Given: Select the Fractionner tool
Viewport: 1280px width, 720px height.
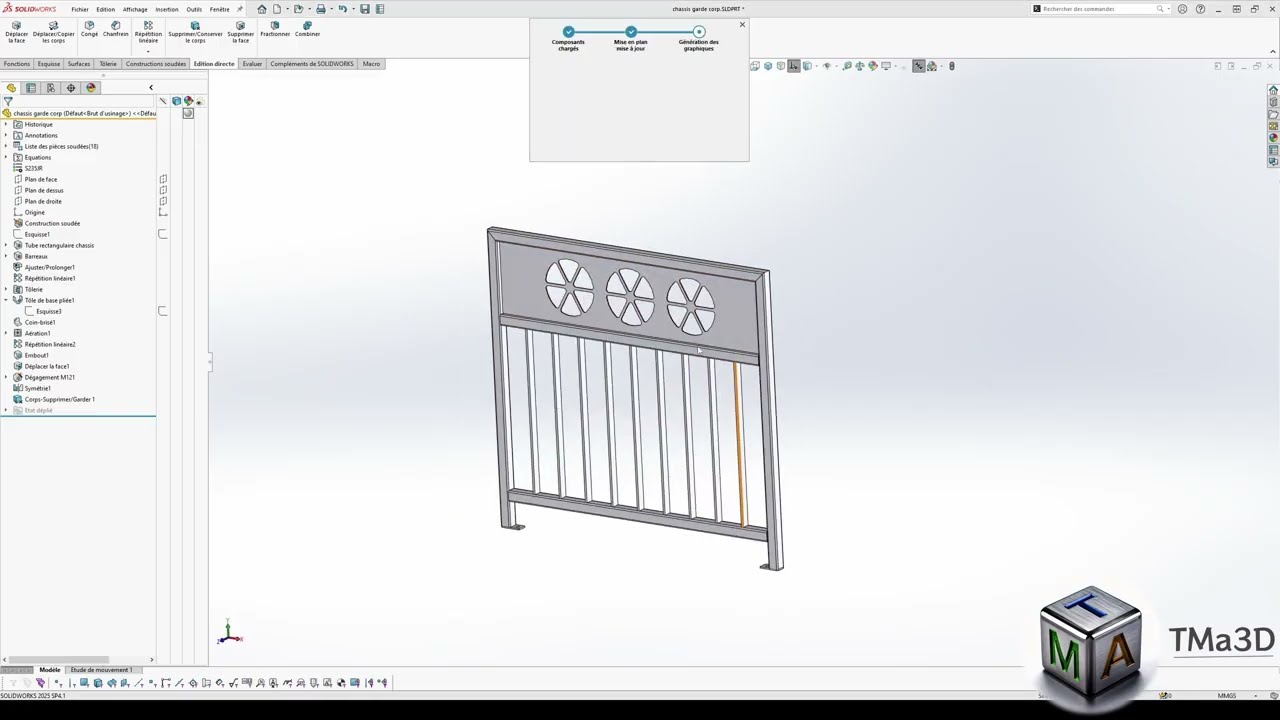Looking at the screenshot, I should click(x=275, y=29).
